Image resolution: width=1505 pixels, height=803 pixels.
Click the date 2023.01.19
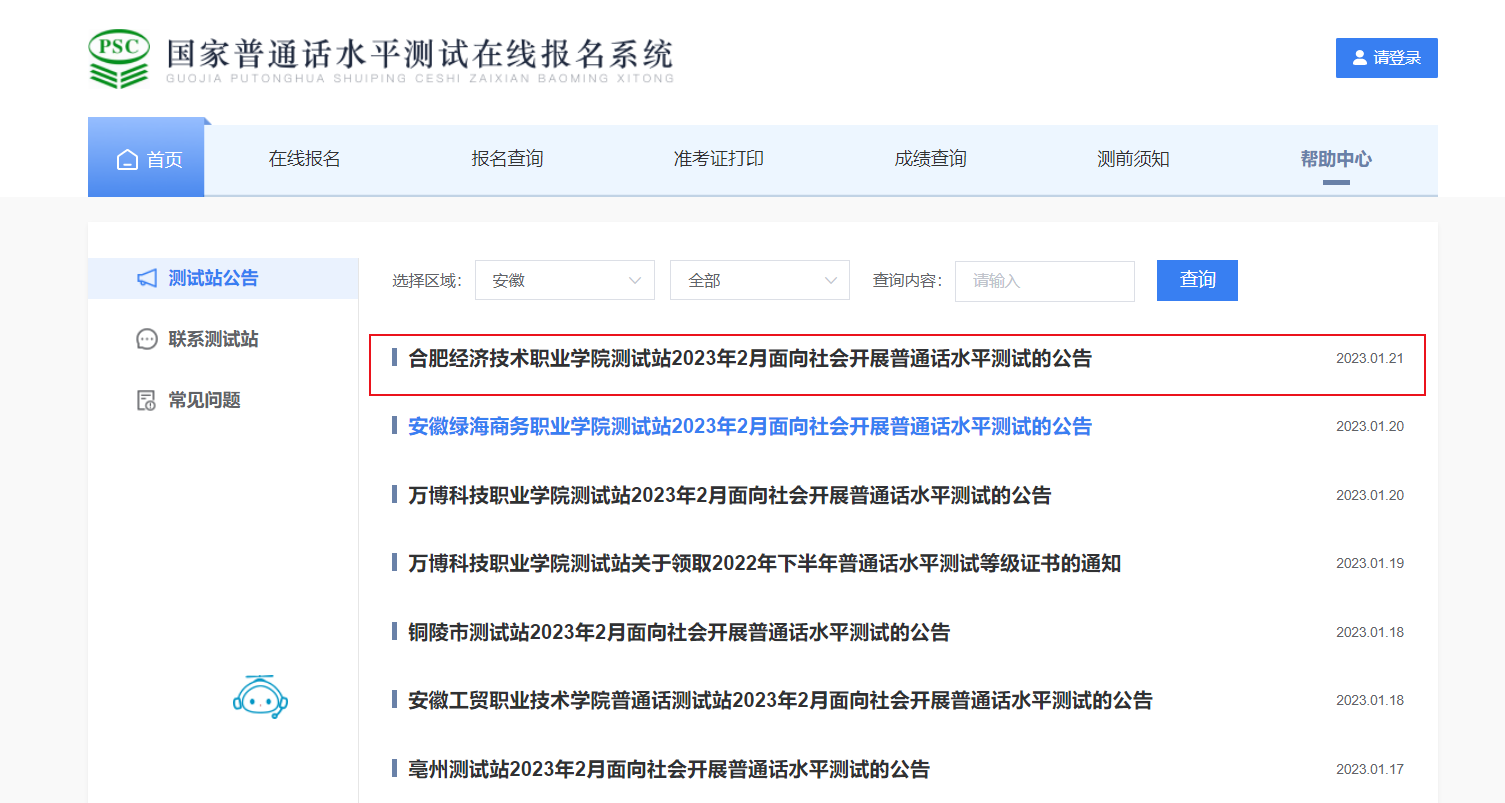(x=1370, y=563)
